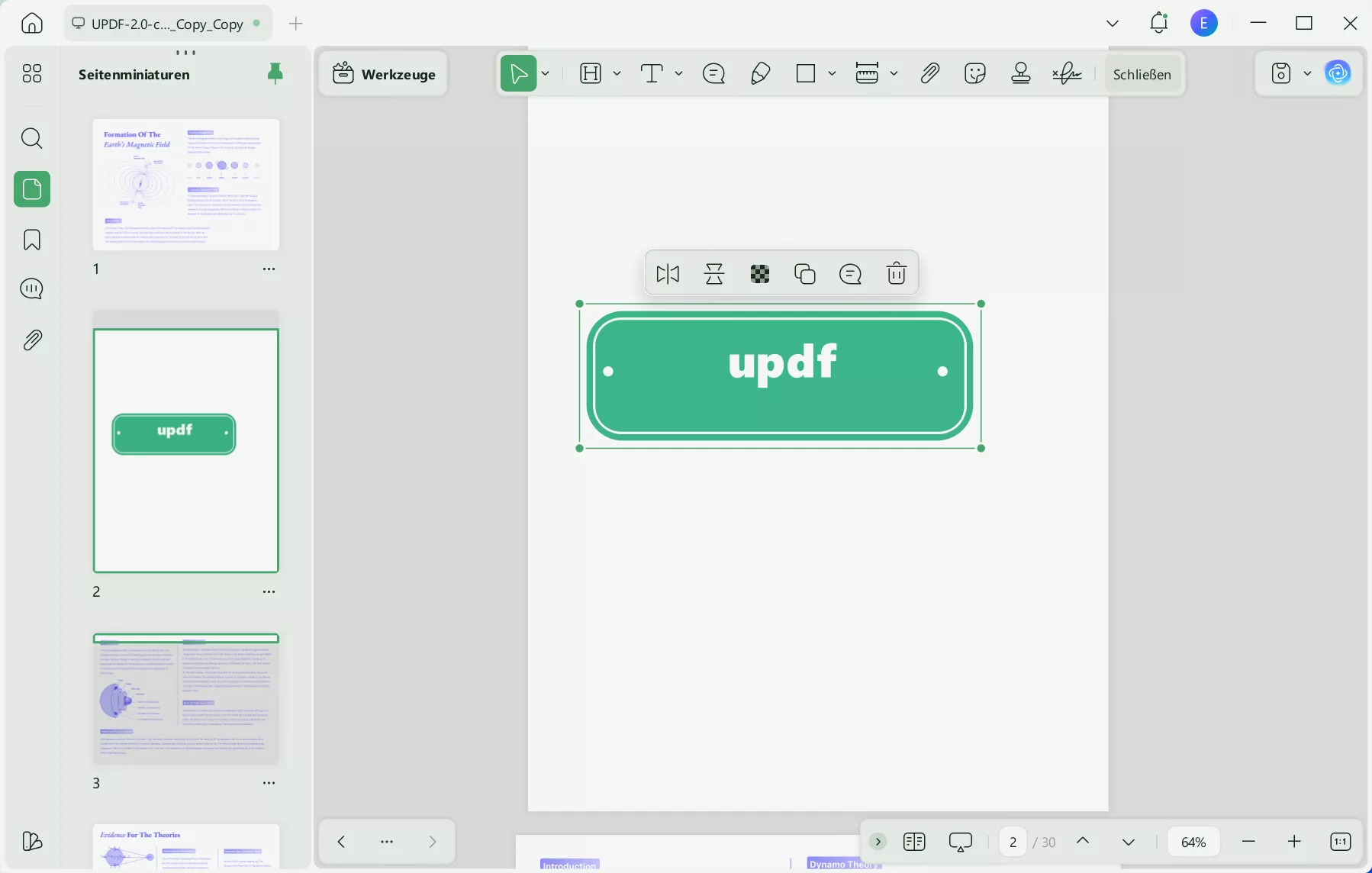1372x873 pixels.
Task: Collapse the bottom toolbar chevron
Action: pyautogui.click(x=878, y=842)
